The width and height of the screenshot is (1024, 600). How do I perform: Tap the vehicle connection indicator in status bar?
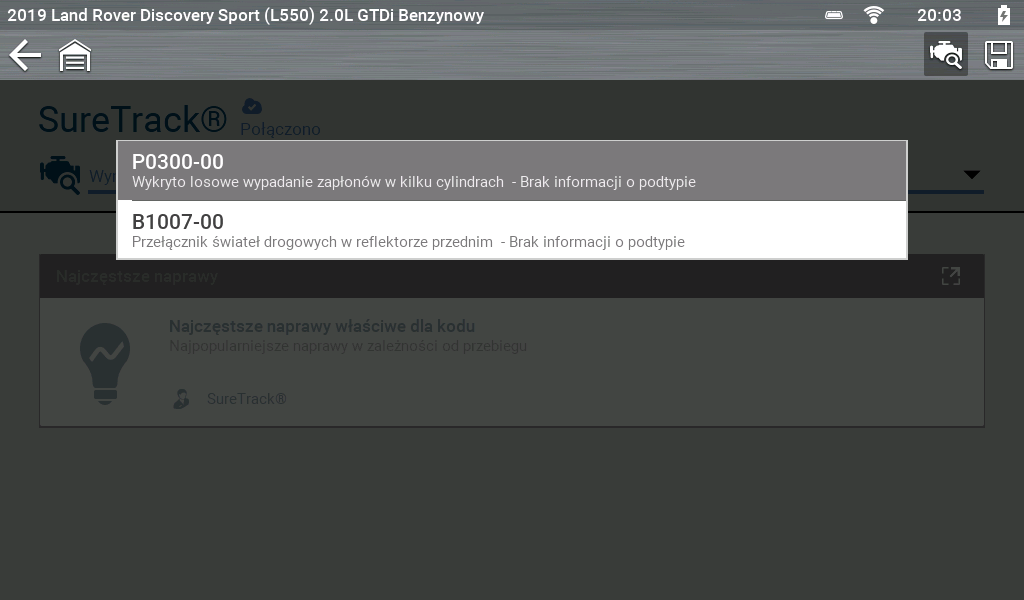pyautogui.click(x=834, y=14)
